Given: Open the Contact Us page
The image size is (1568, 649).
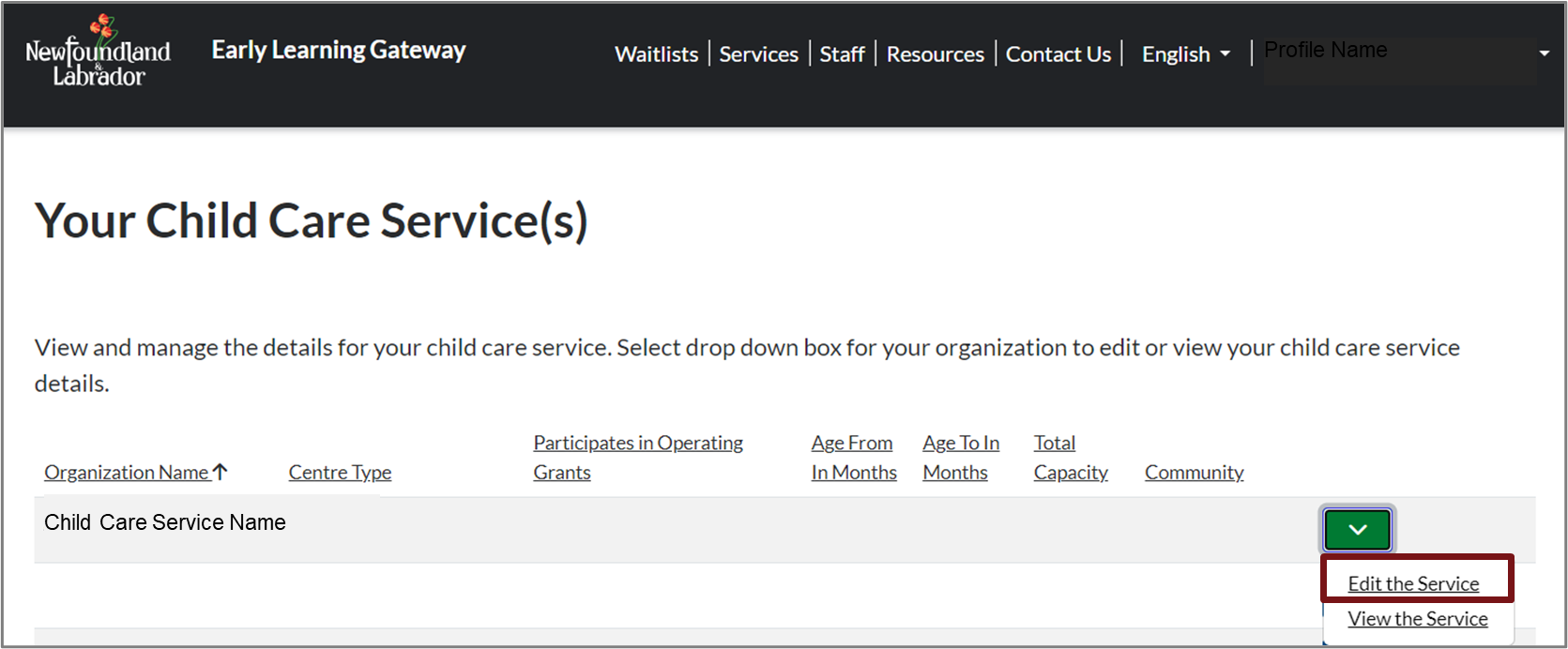Looking at the screenshot, I should (x=1058, y=54).
